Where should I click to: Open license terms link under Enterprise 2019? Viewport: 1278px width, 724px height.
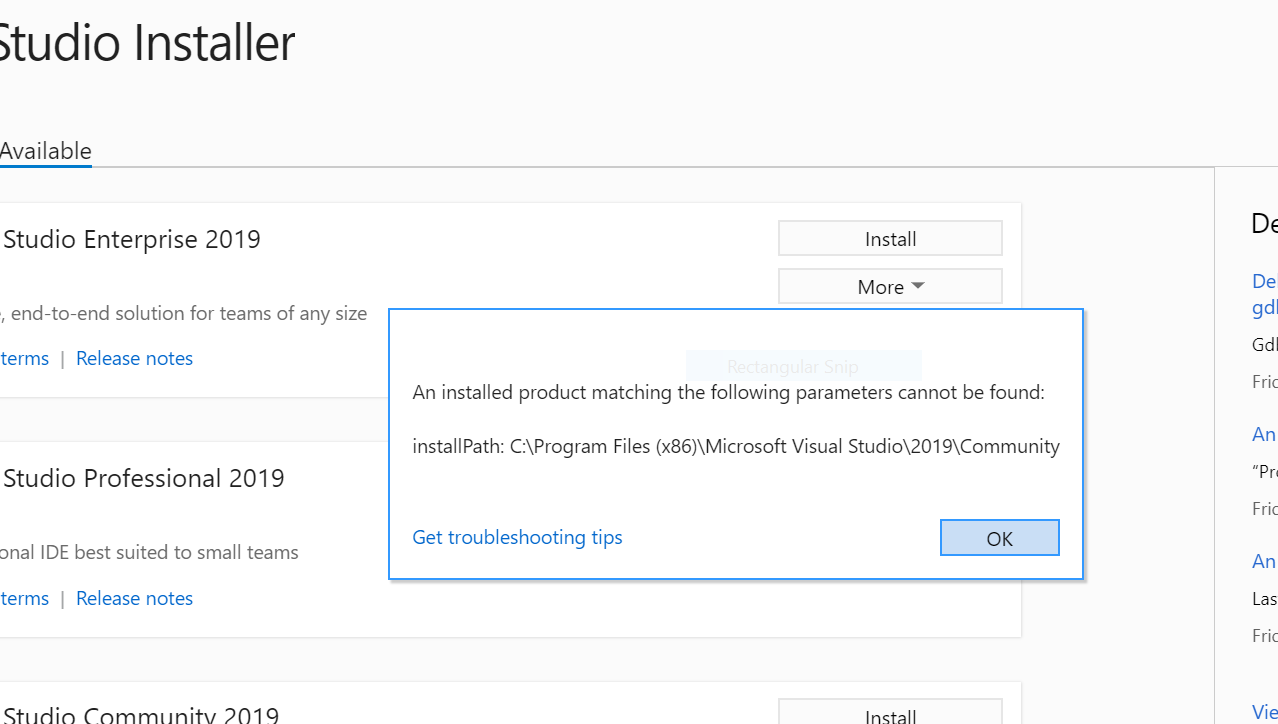point(24,358)
